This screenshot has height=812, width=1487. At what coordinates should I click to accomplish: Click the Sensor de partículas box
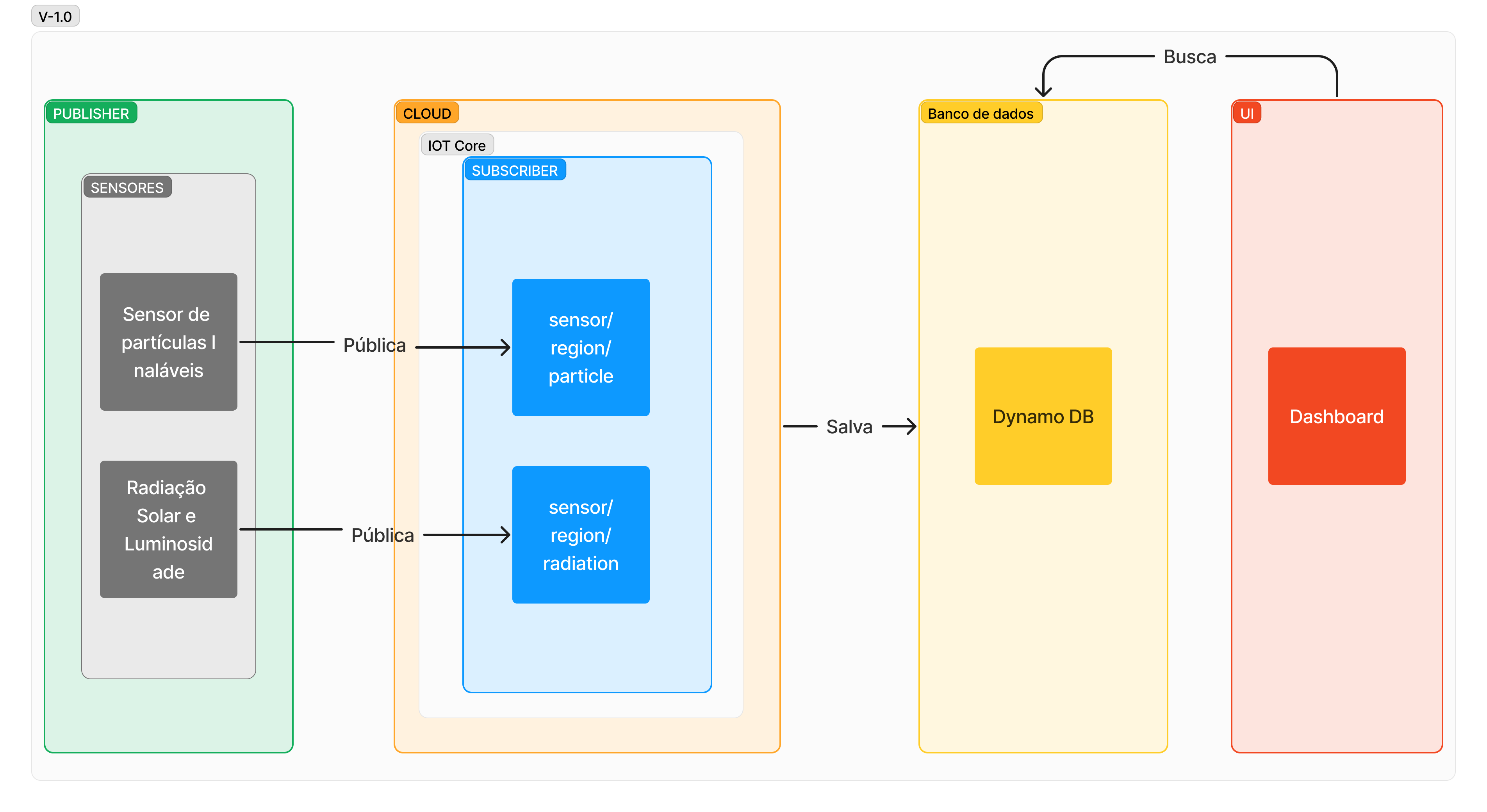169,342
